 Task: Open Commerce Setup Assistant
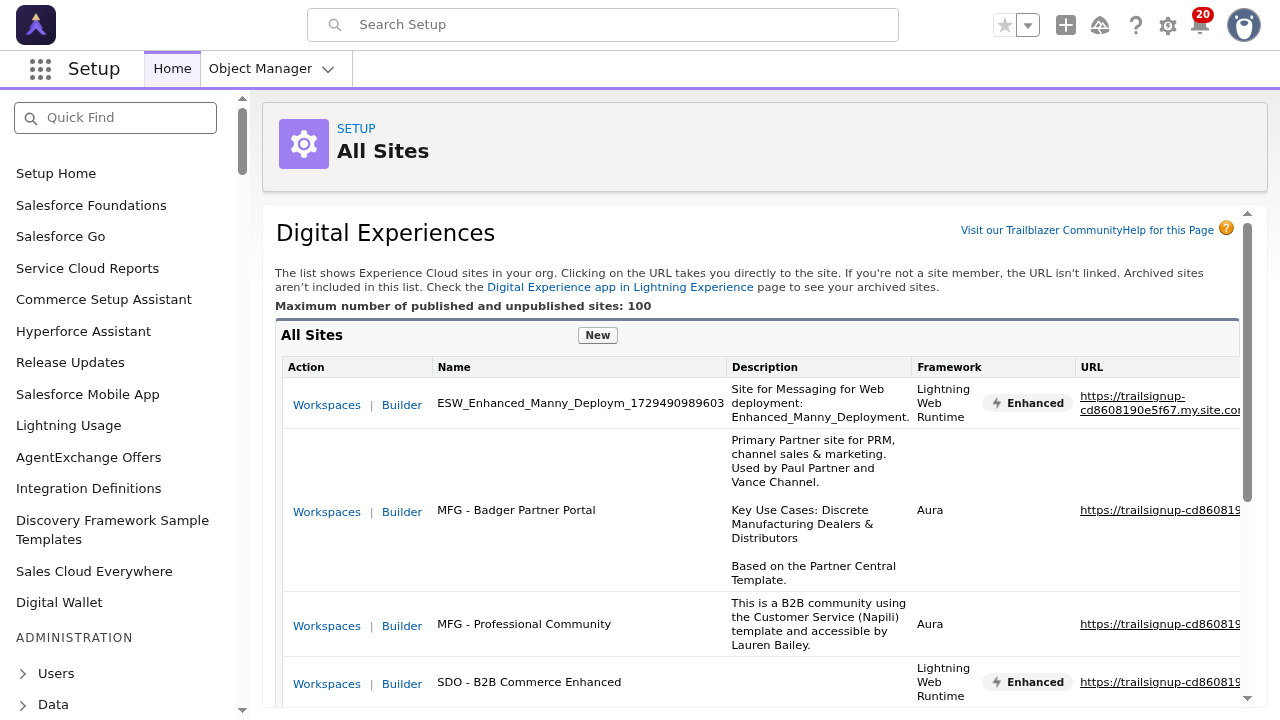(104, 300)
